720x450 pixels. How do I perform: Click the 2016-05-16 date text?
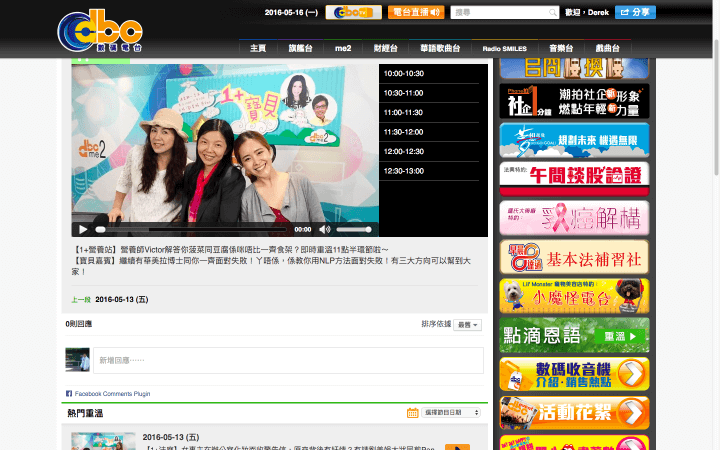291,12
